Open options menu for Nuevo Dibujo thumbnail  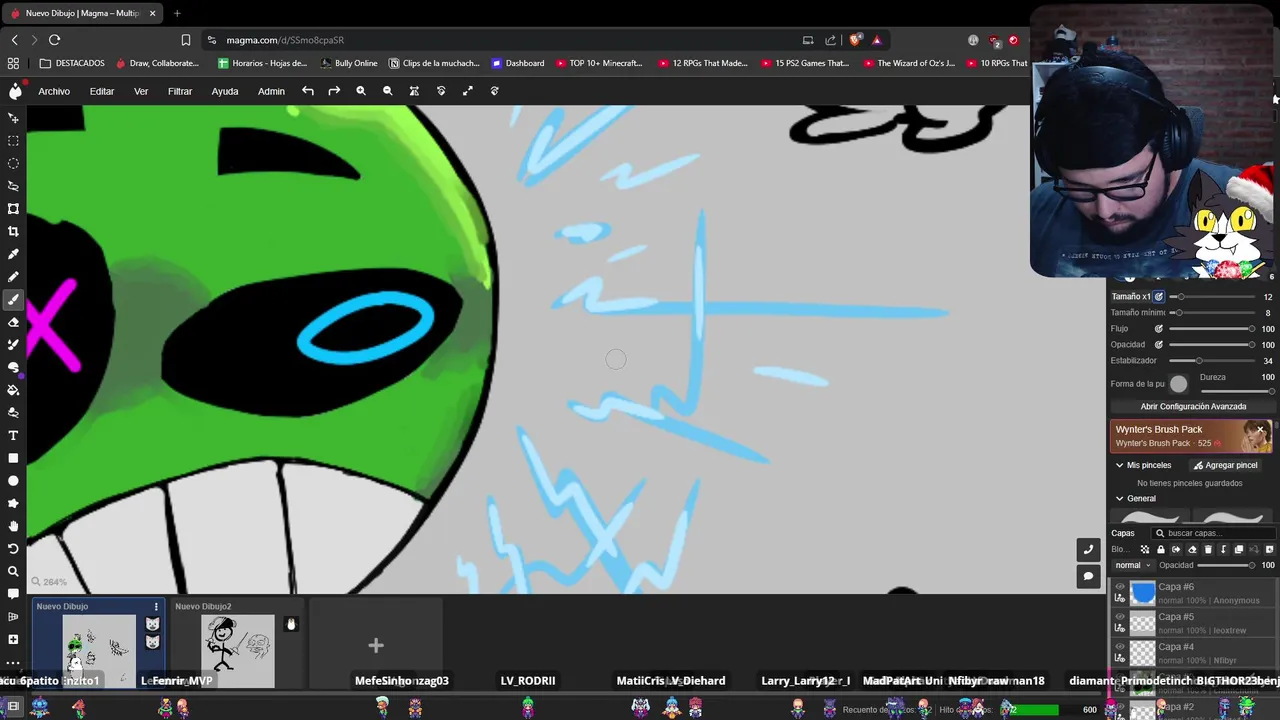tap(156, 607)
